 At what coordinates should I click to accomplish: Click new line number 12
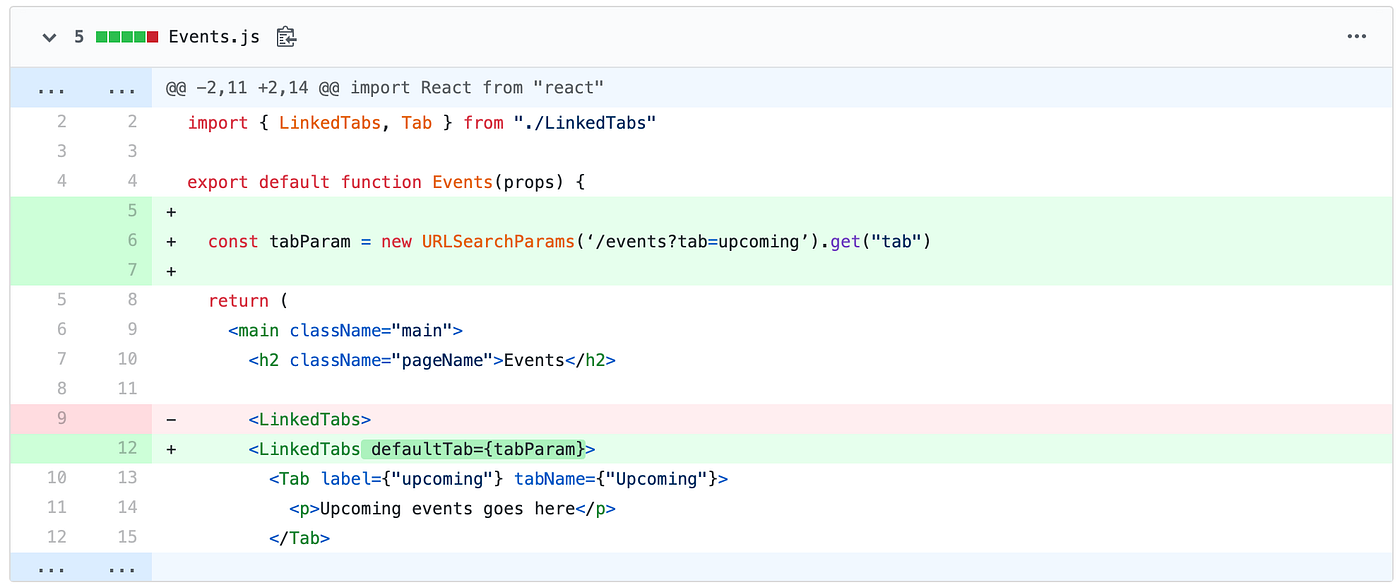coord(128,448)
